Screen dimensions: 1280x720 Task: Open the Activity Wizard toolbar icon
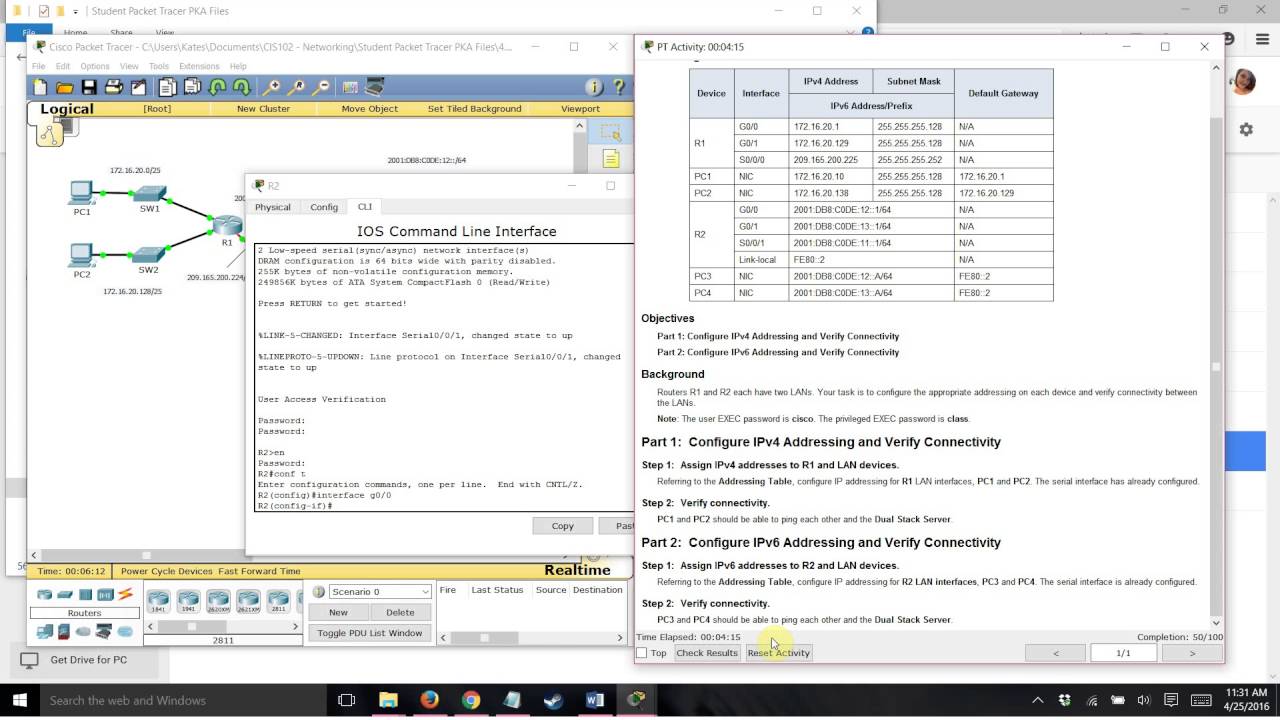point(137,87)
